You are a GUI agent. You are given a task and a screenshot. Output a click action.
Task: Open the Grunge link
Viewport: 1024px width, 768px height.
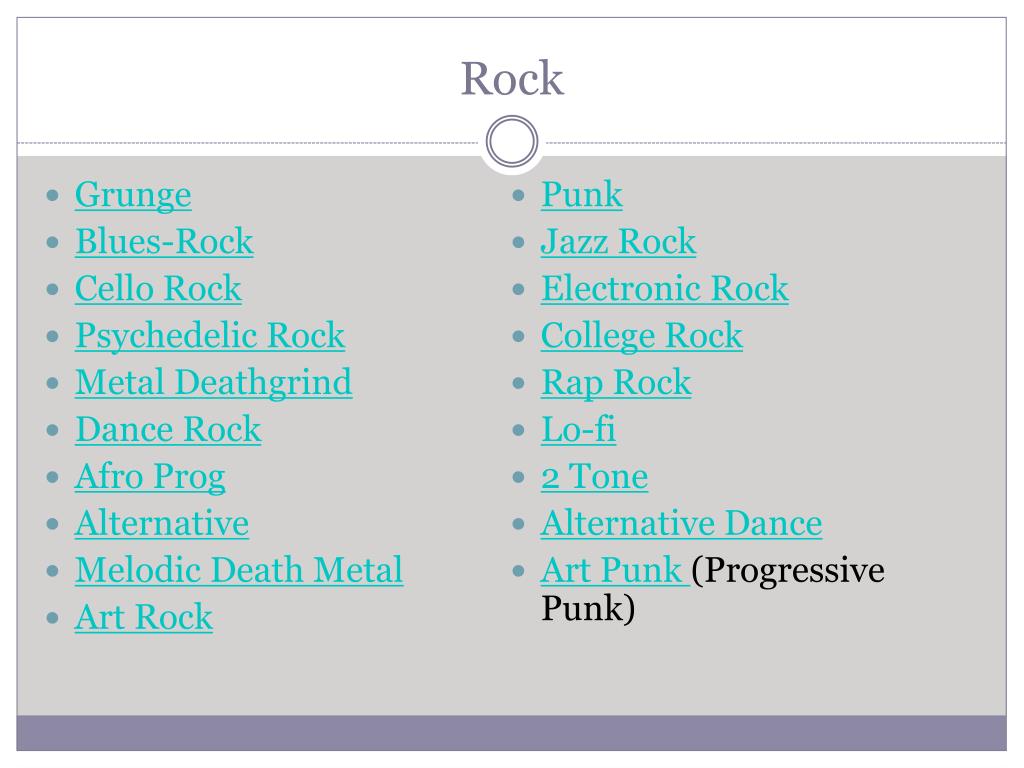(133, 195)
